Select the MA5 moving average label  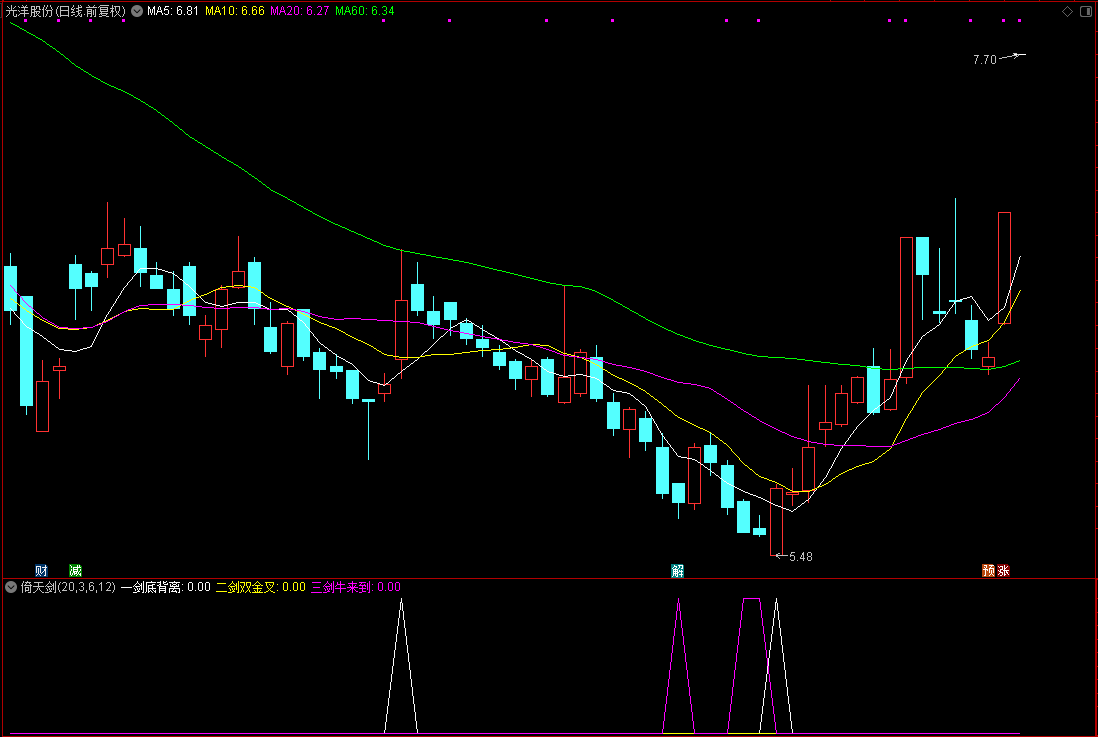pos(173,11)
